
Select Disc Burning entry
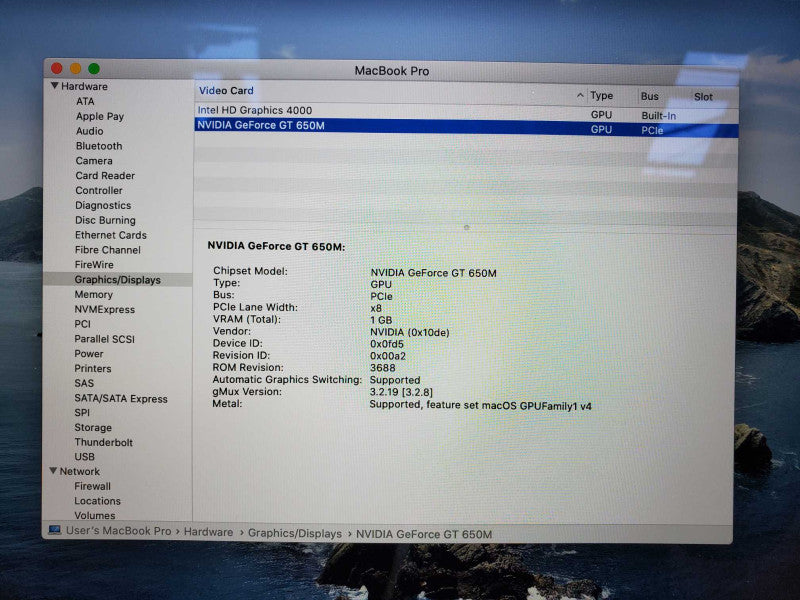pyautogui.click(x=106, y=220)
